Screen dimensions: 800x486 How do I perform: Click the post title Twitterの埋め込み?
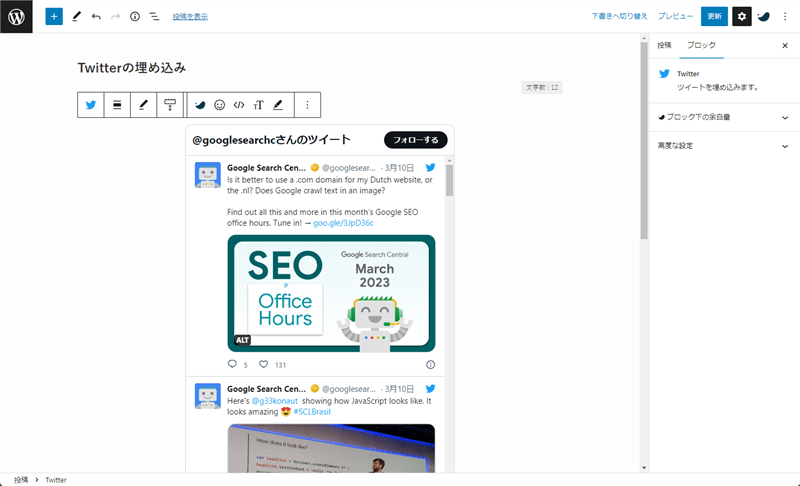(132, 67)
